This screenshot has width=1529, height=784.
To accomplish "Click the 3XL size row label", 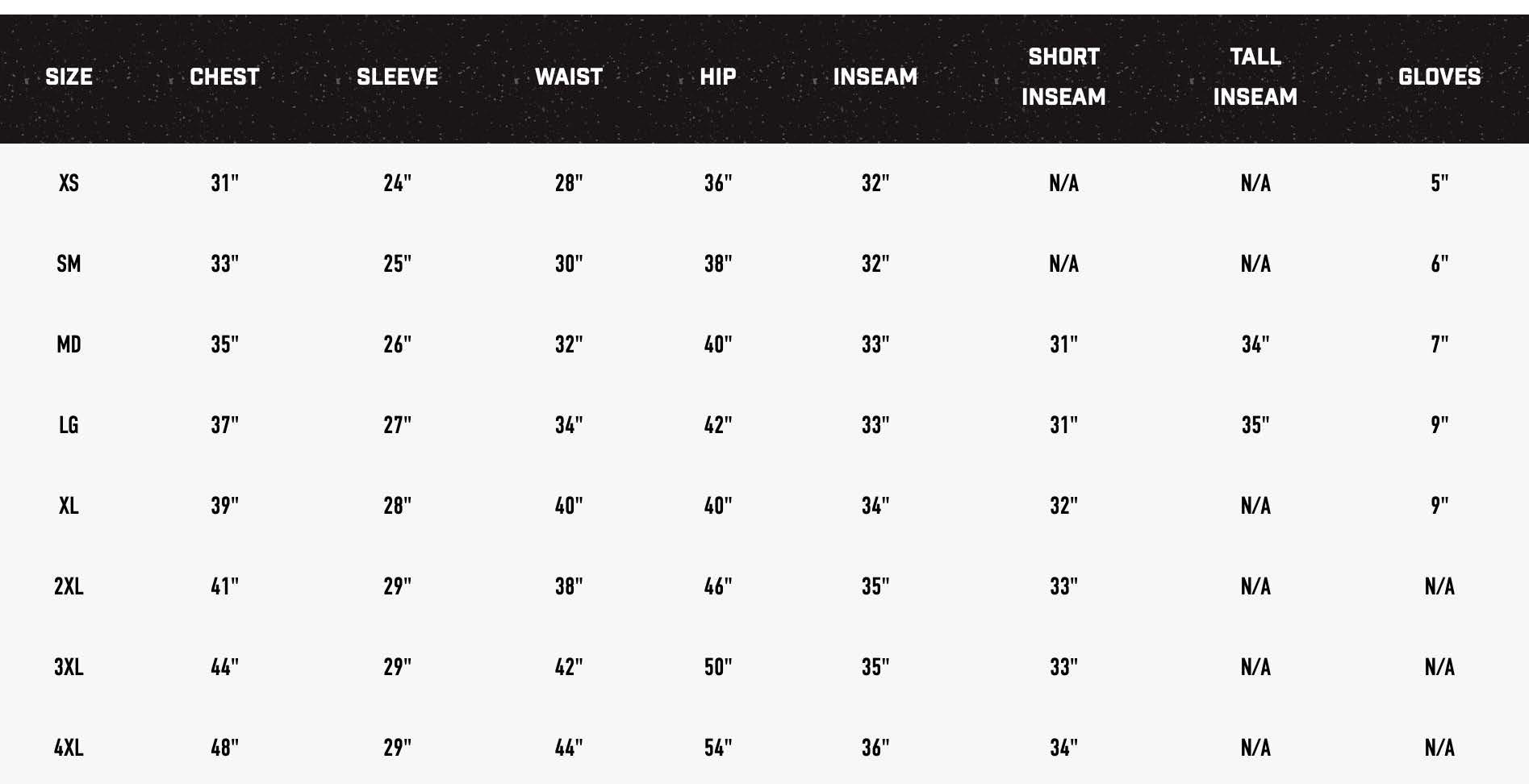I will 69,667.
